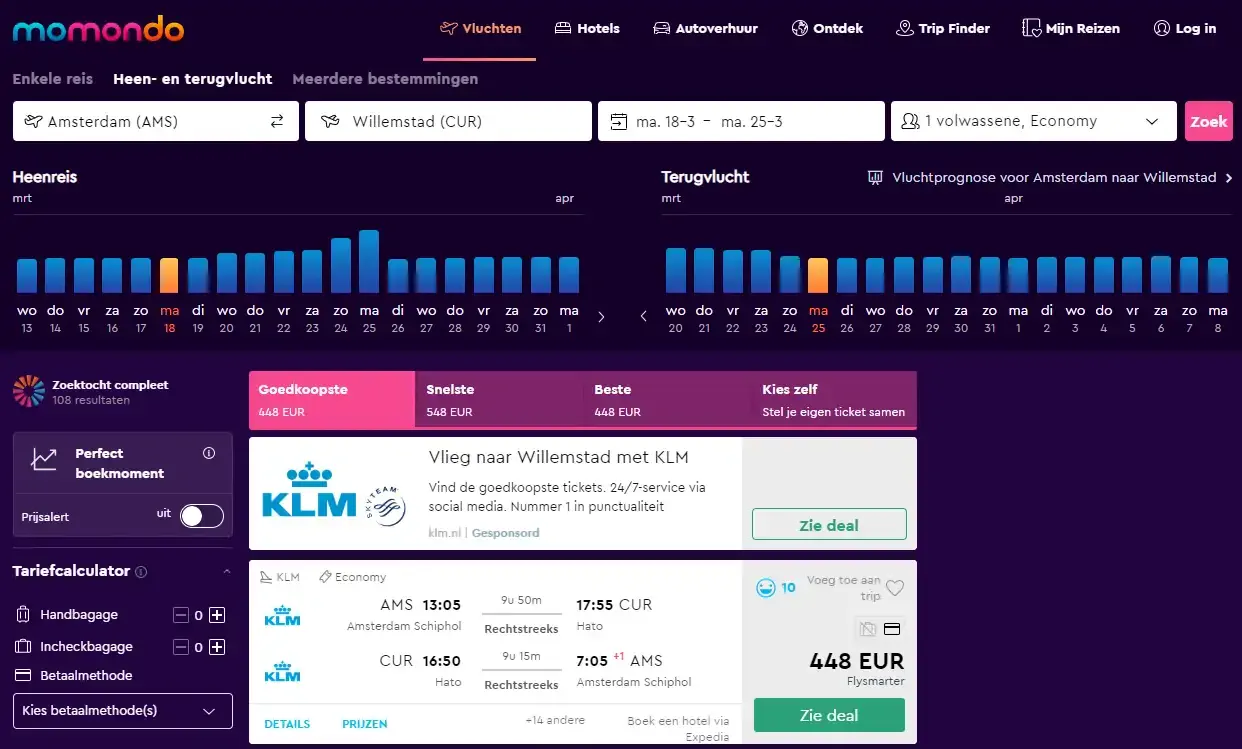
Task: Click the pink Zoek button
Action: click(x=1208, y=121)
